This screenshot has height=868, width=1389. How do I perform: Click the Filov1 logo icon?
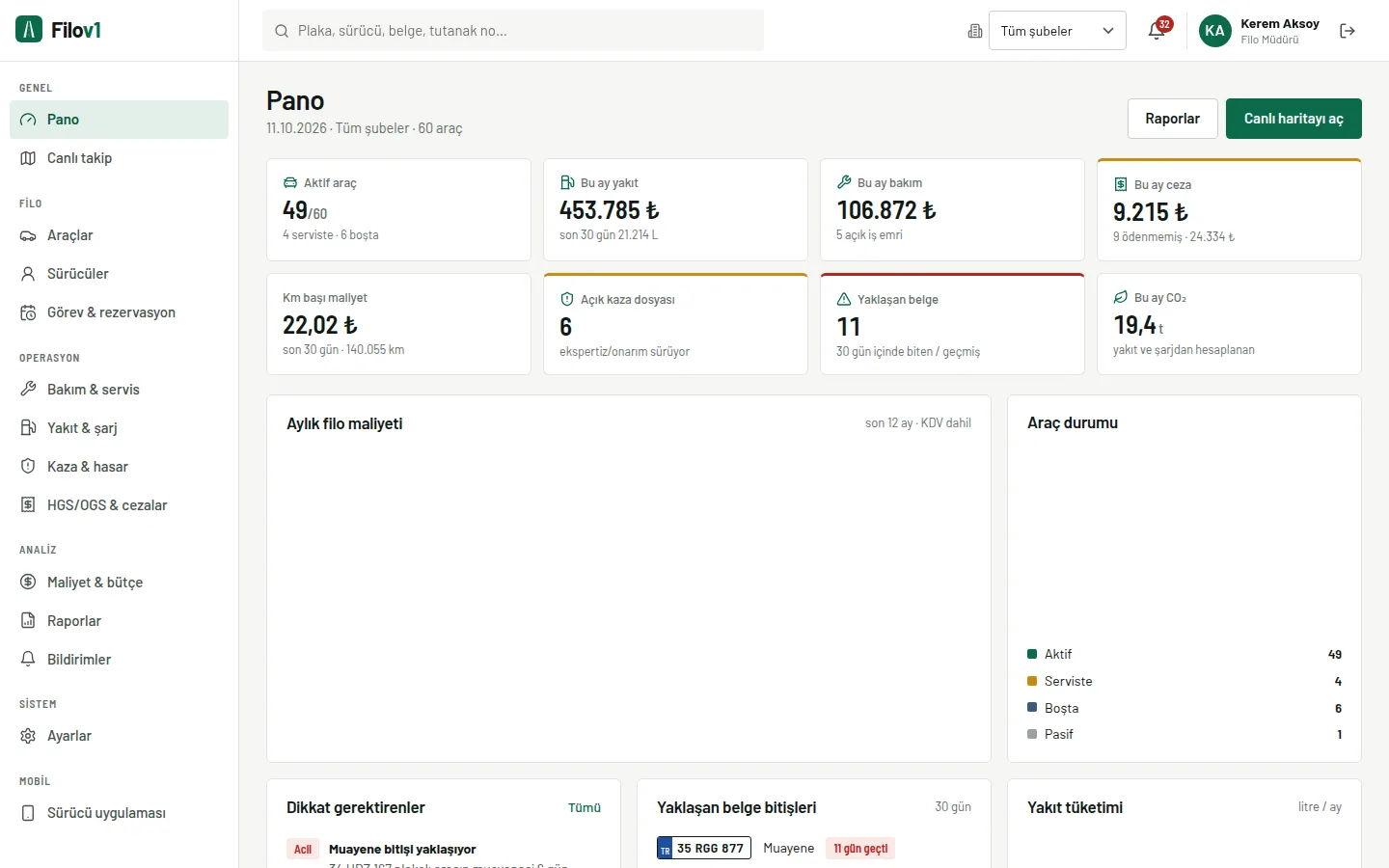(x=29, y=30)
